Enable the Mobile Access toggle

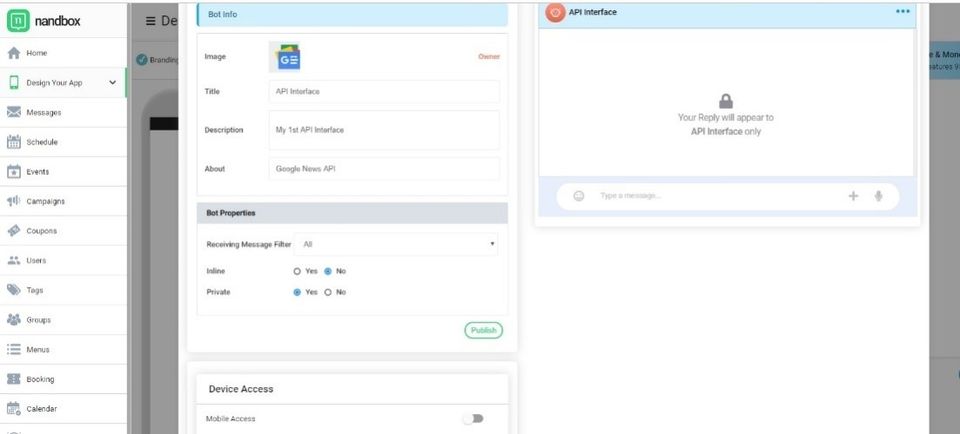click(x=473, y=419)
